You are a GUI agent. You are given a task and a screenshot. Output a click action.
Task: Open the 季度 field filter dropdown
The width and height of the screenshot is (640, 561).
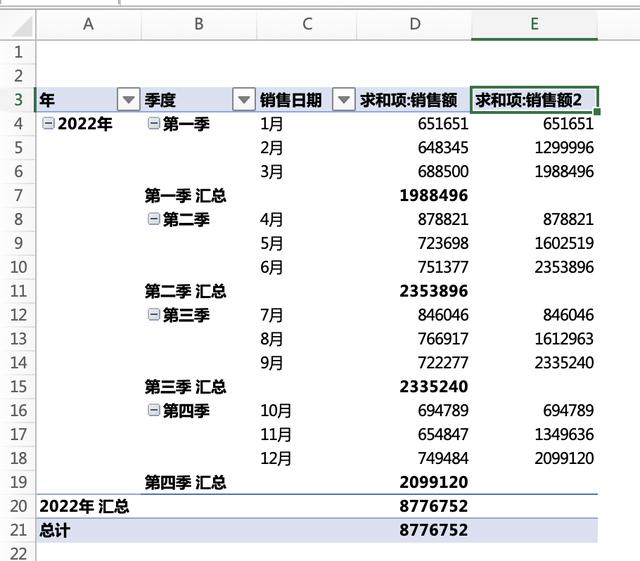[243, 99]
